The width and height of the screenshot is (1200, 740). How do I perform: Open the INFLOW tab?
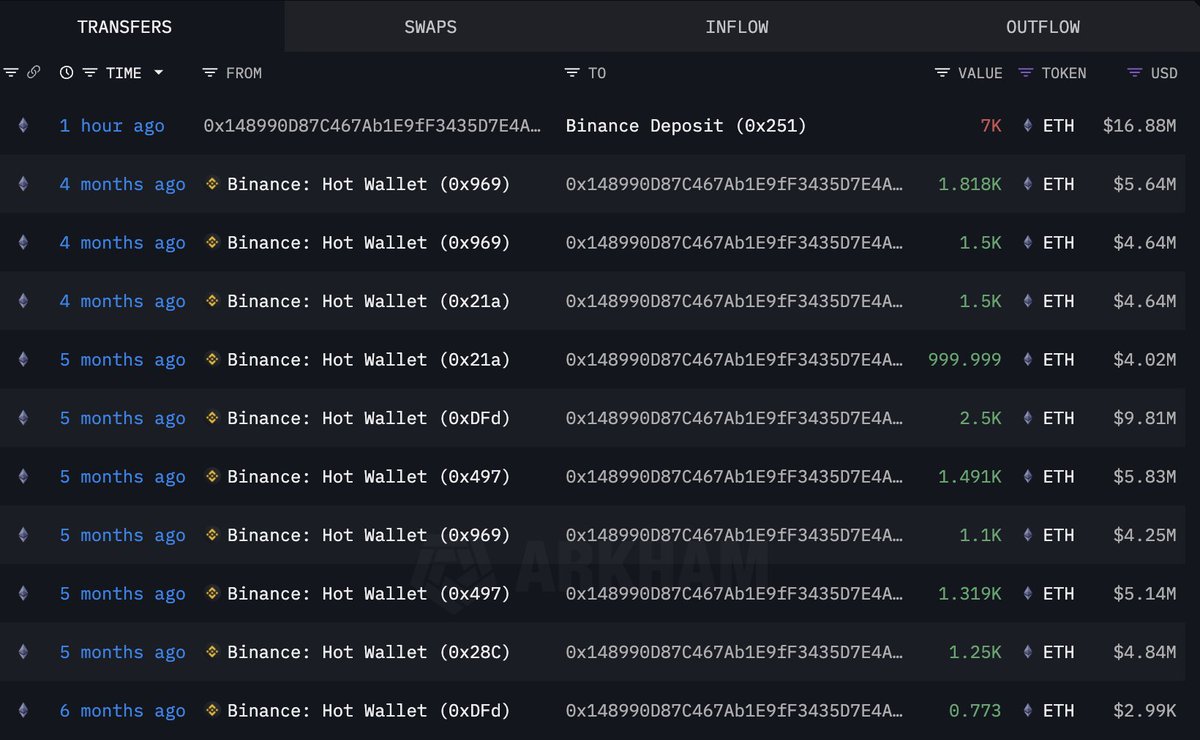coord(737,26)
